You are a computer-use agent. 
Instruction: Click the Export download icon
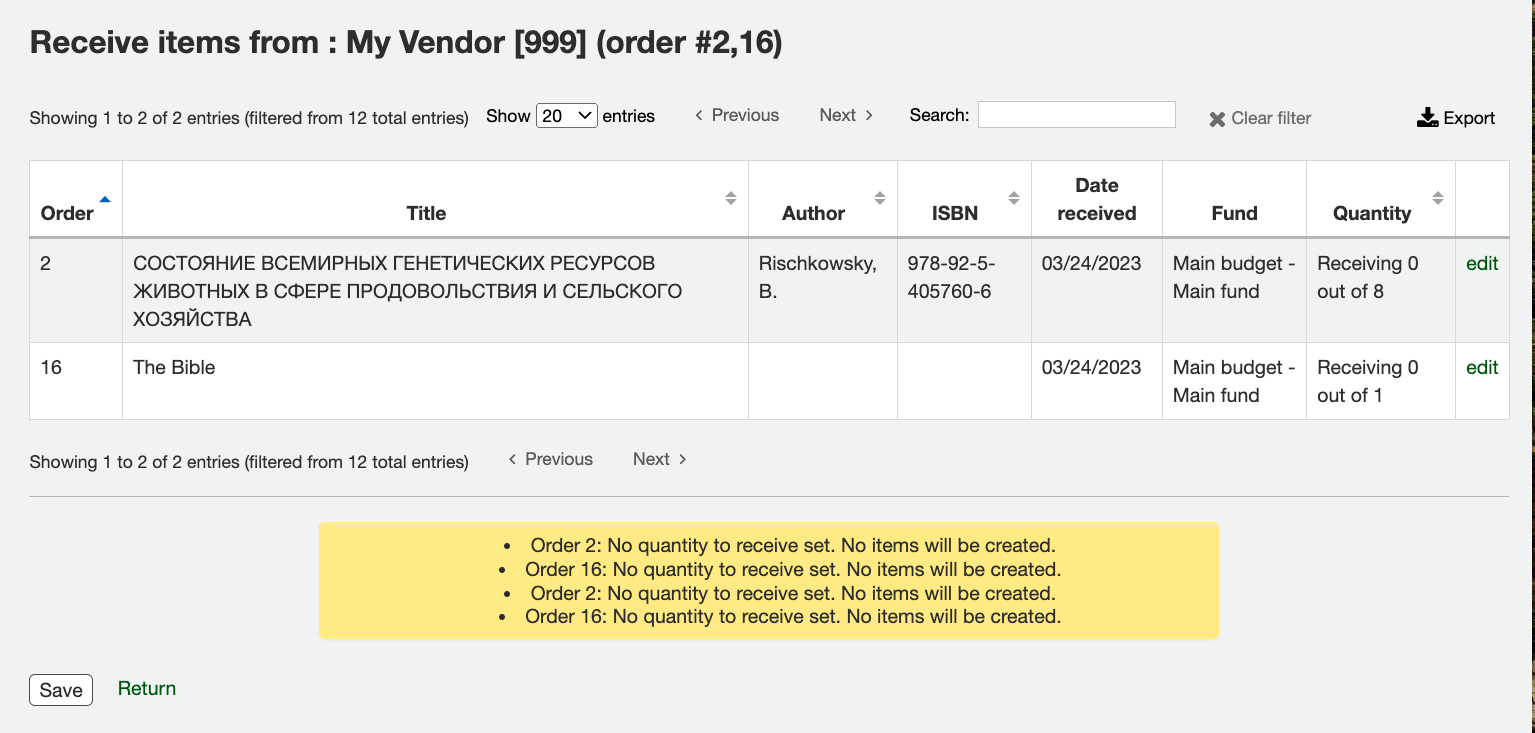(1427, 118)
